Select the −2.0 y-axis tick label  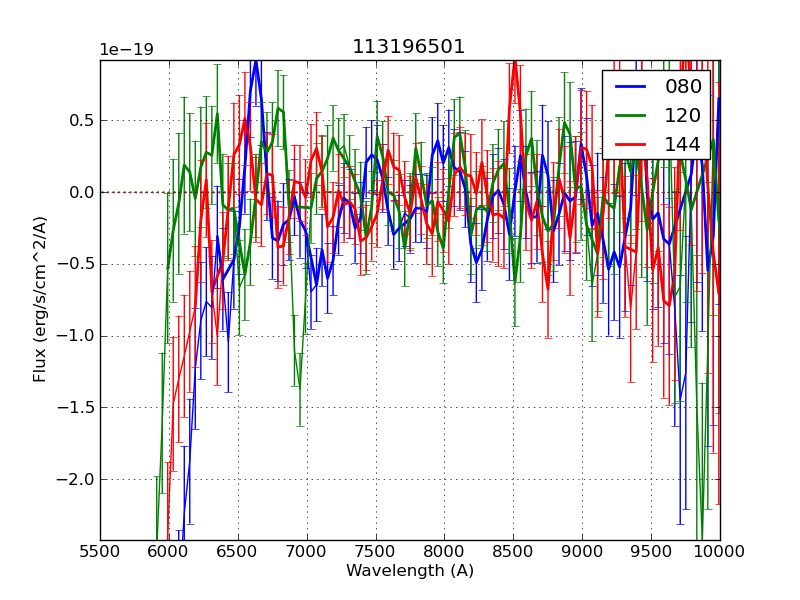click(x=76, y=479)
